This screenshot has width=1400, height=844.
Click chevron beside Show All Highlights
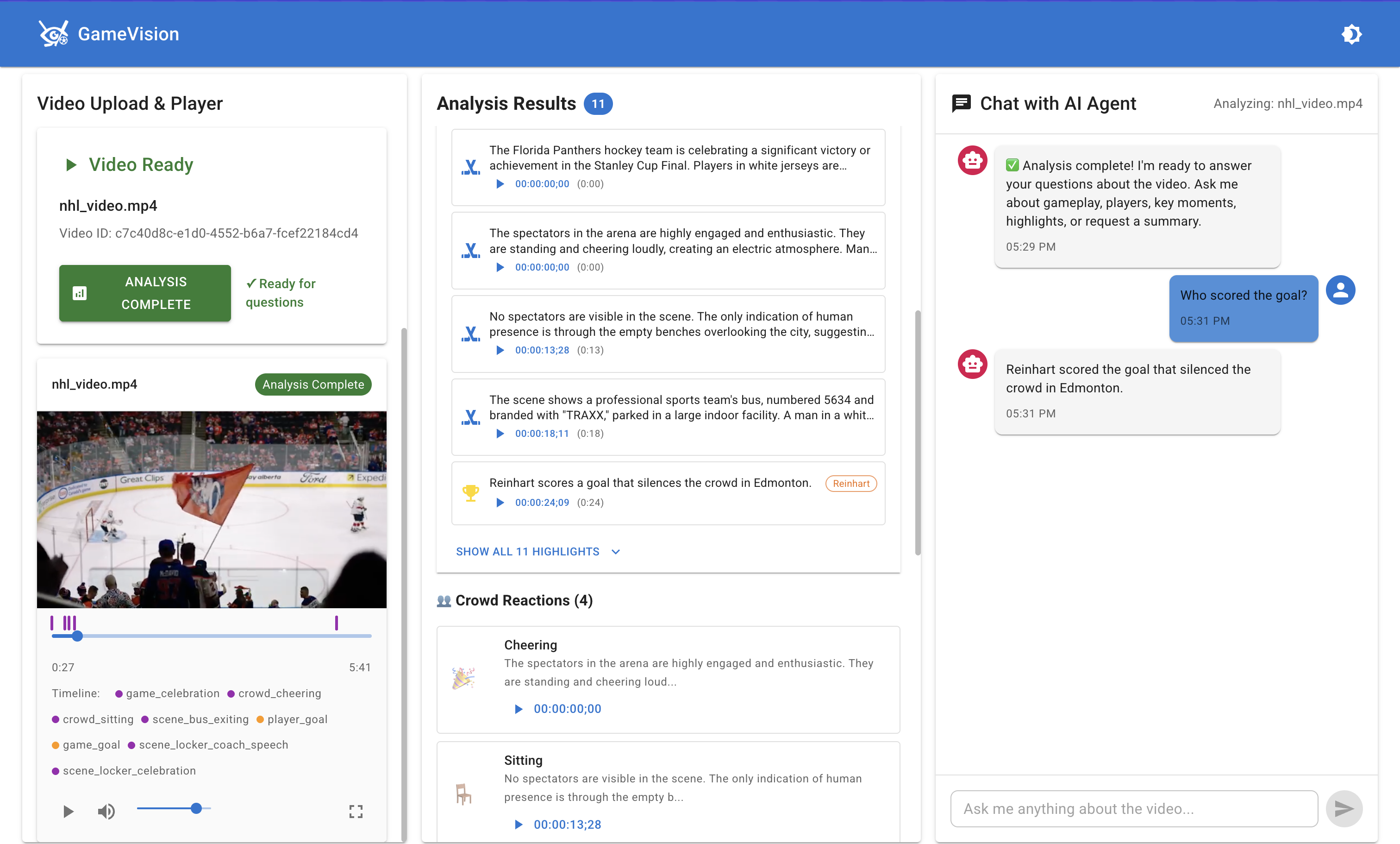[615, 552]
